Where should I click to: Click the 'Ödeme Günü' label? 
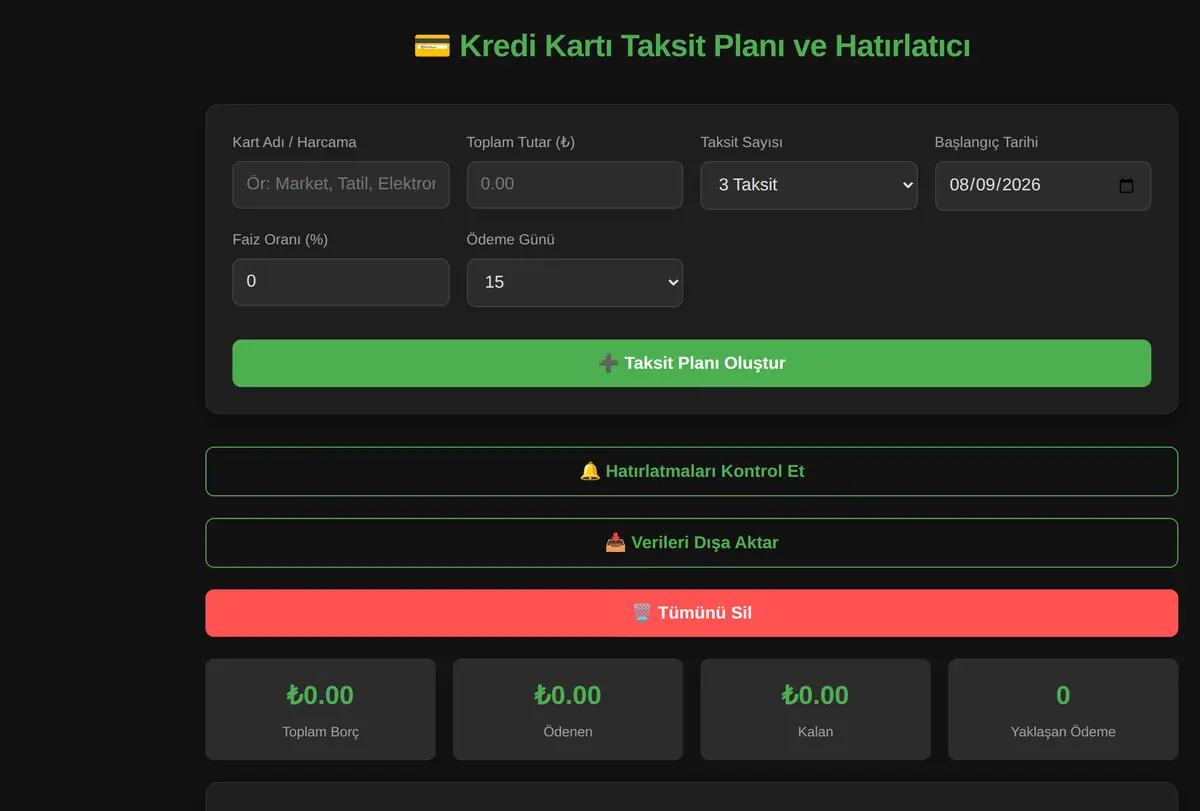point(511,239)
